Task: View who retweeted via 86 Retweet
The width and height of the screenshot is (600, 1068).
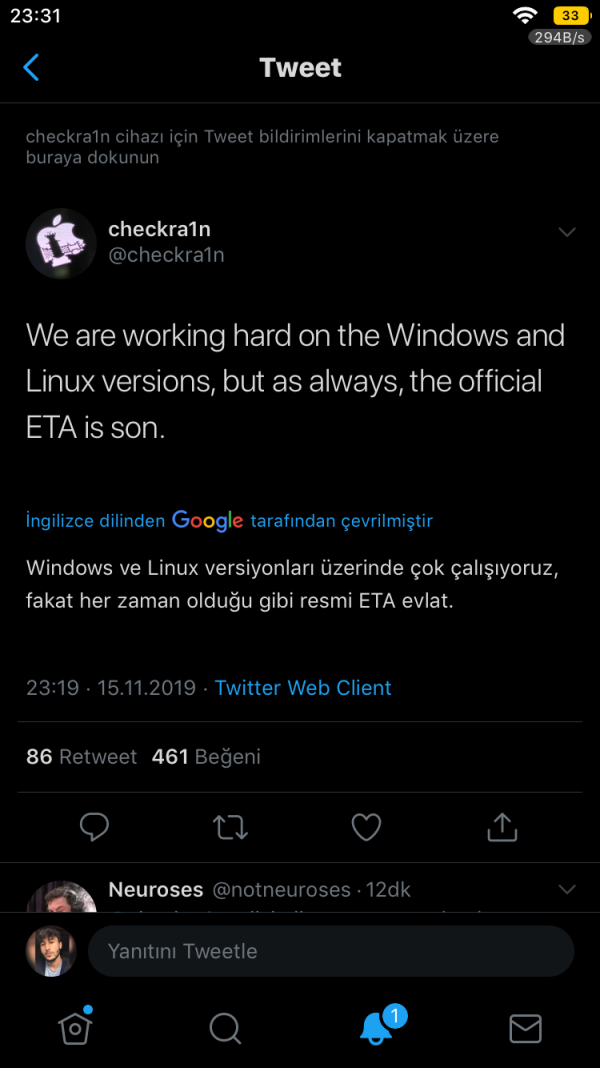Action: click(81, 757)
